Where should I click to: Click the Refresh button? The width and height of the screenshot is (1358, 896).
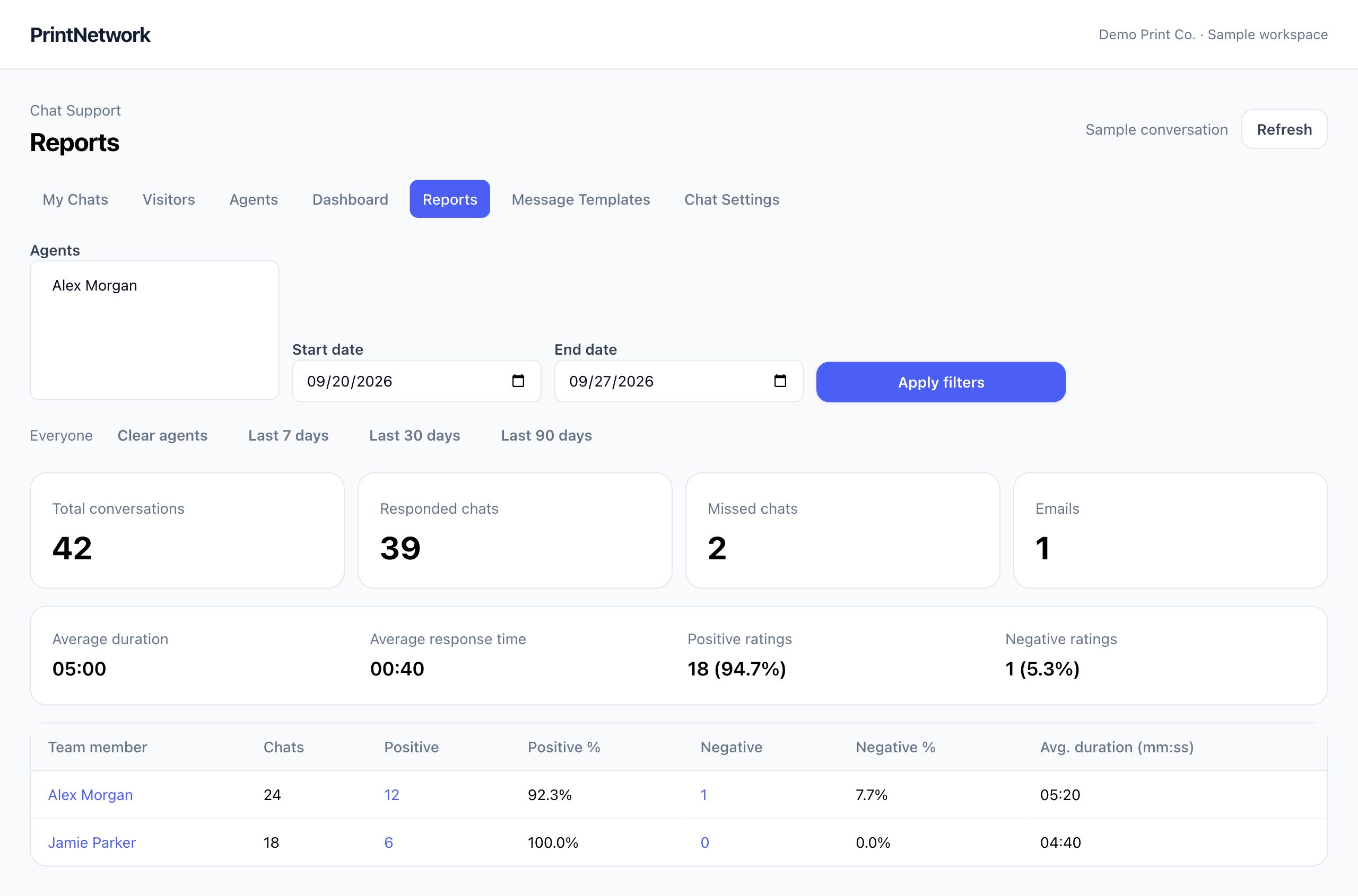click(x=1284, y=129)
